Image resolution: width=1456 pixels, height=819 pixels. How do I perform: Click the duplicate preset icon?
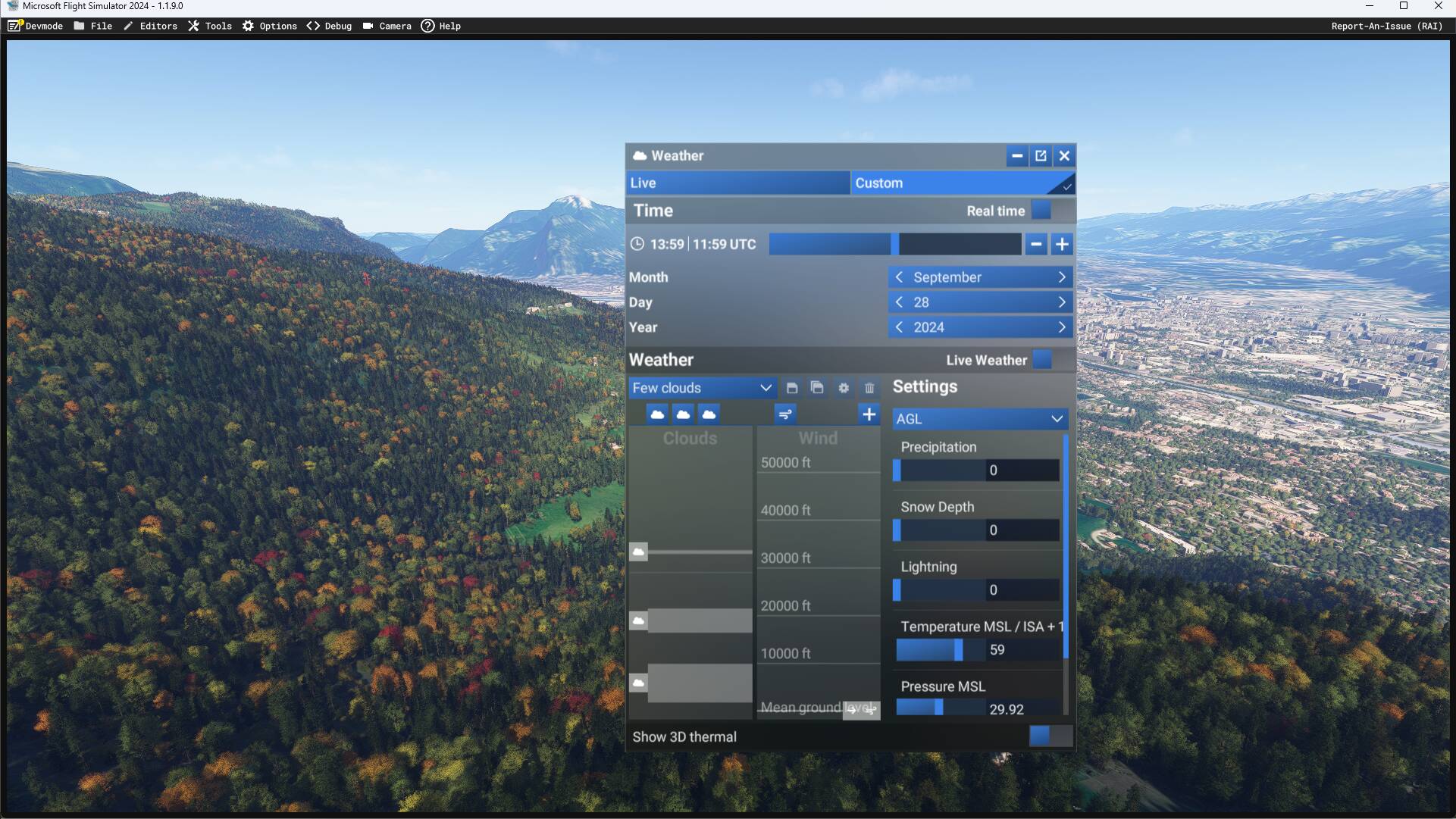(817, 388)
